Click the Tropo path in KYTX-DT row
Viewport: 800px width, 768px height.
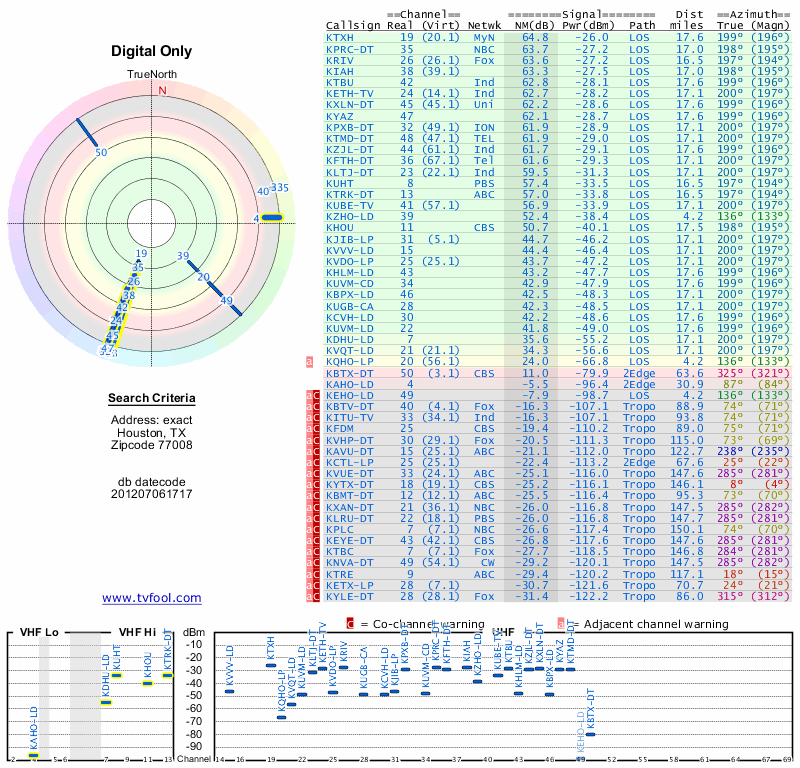coord(639,485)
